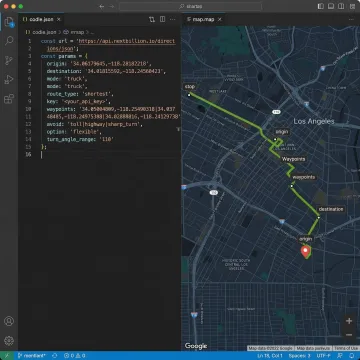Viewport: 360px width, 360px height.
Task: Open more actions for the code editor
Action: click(173, 19)
